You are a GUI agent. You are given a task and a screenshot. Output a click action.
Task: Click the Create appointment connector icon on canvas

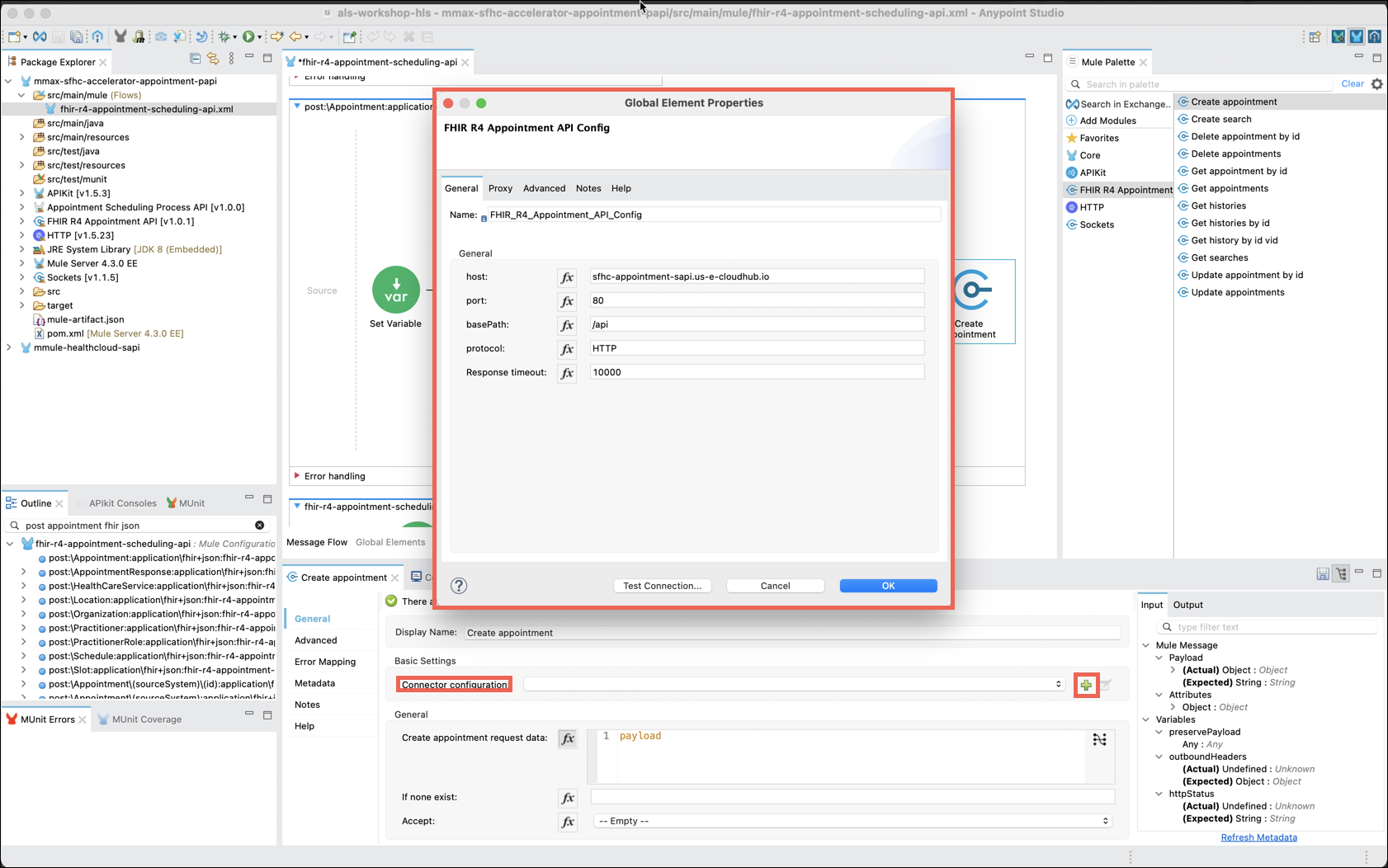tap(973, 290)
